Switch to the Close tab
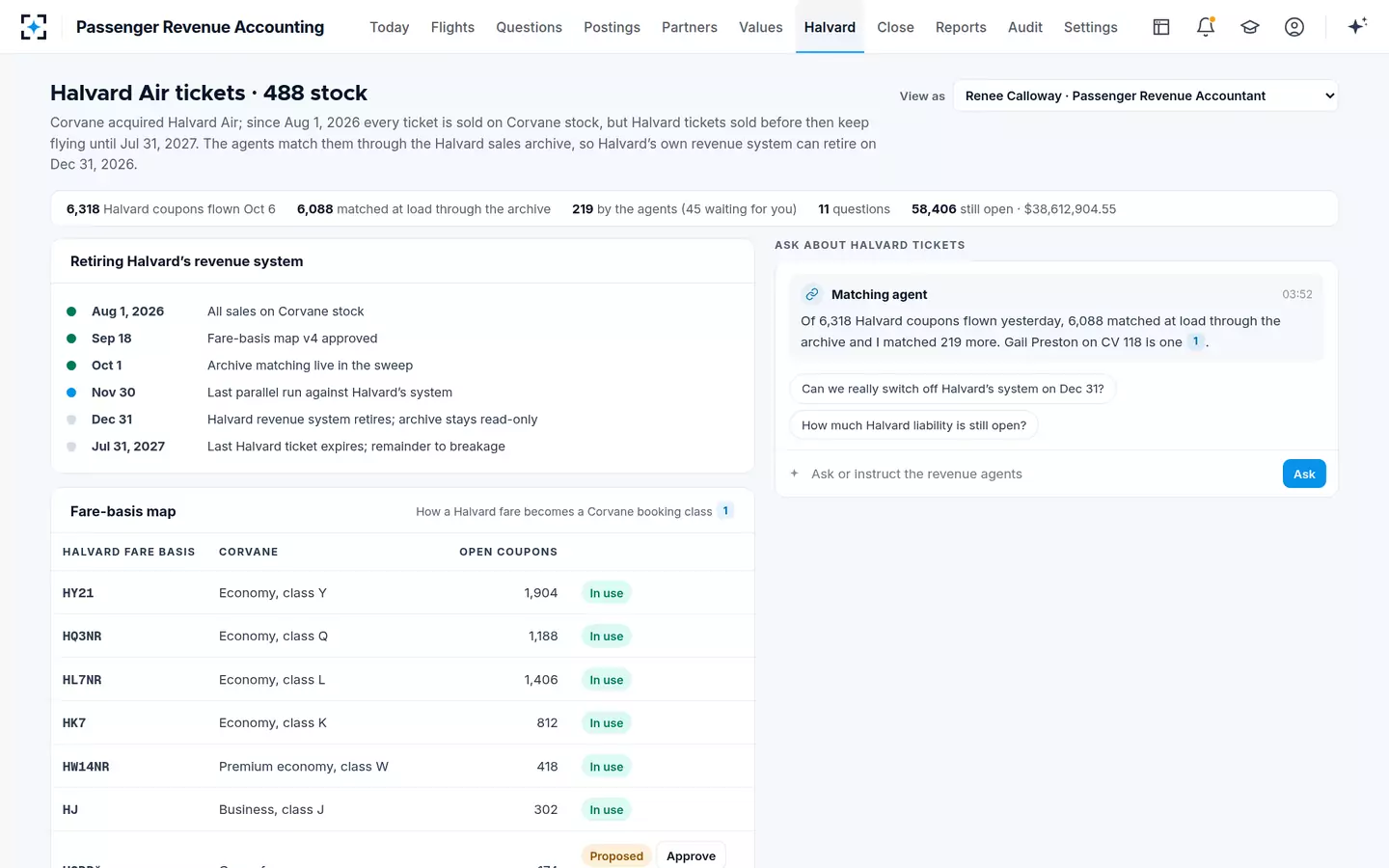This screenshot has width=1389, height=868. click(x=895, y=27)
